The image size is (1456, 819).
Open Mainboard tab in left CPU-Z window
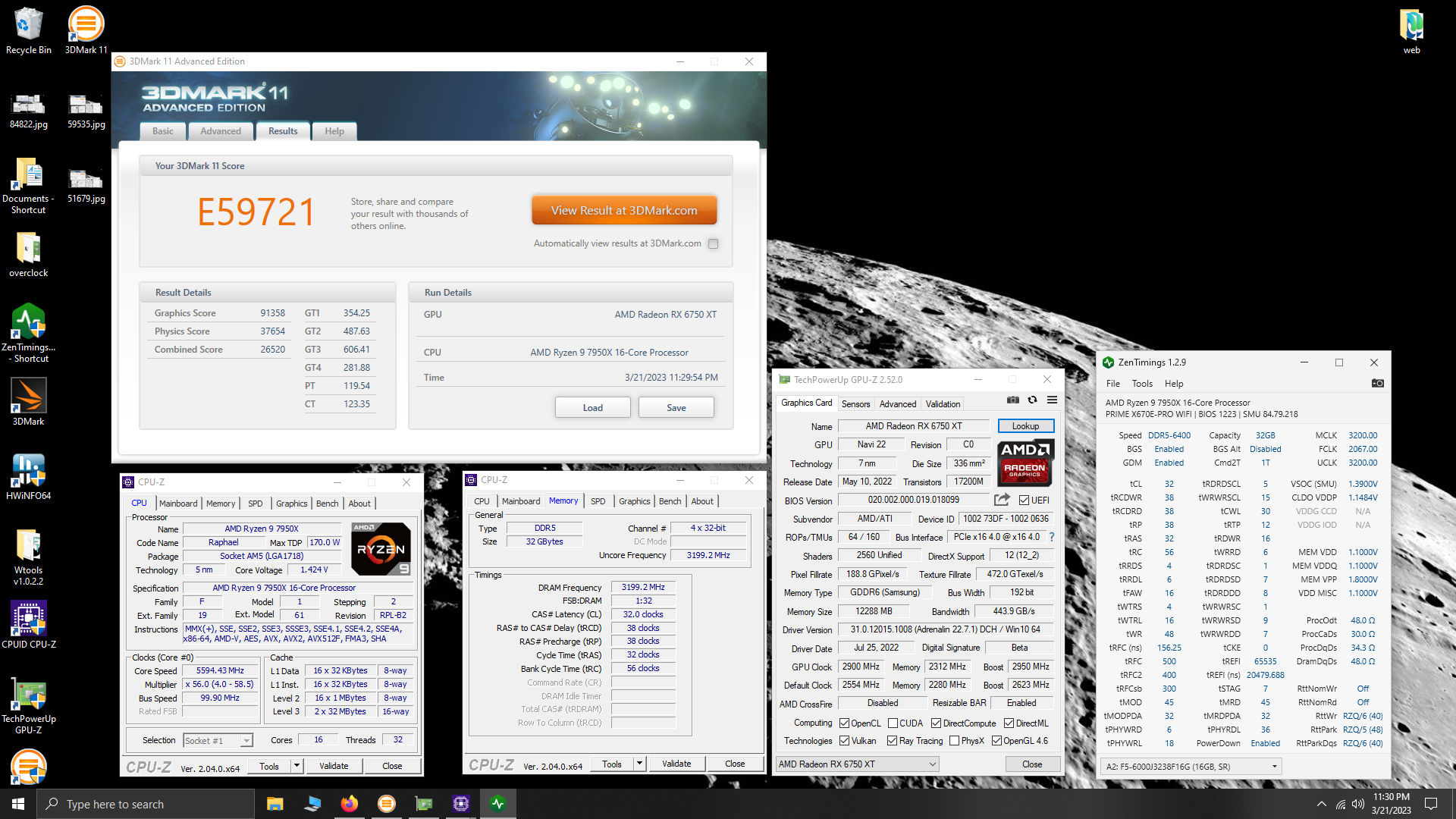177,504
